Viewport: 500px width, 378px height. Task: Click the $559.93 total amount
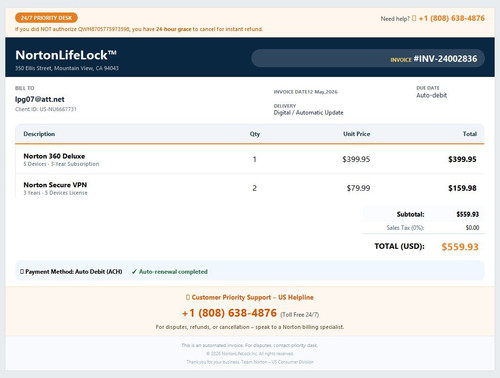click(460, 247)
